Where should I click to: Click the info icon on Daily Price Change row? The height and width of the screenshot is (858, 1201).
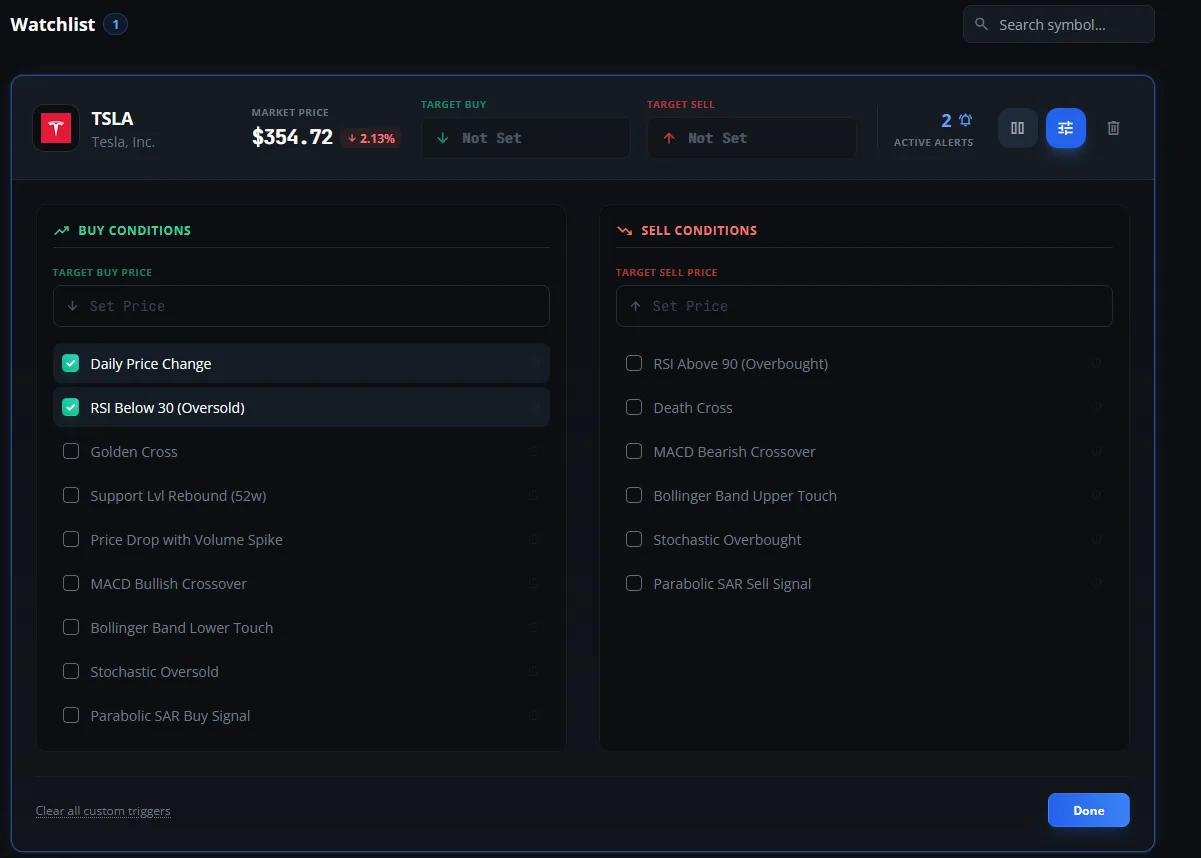pyautogui.click(x=533, y=364)
